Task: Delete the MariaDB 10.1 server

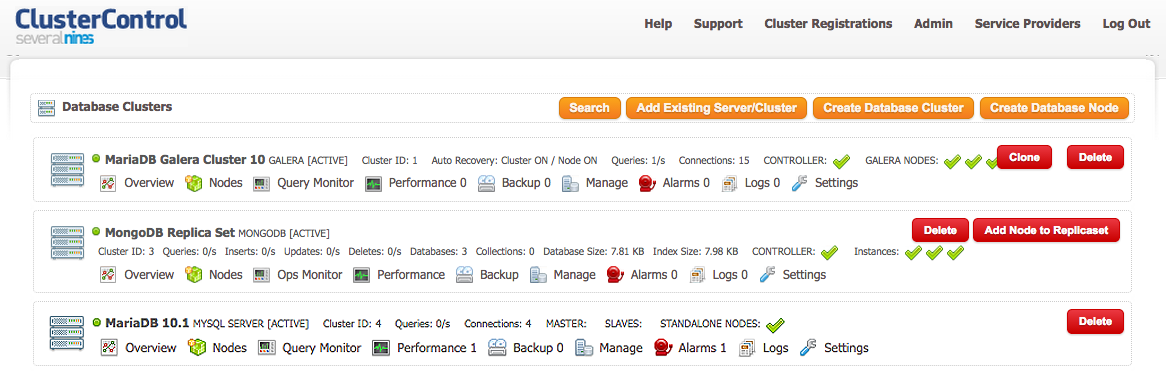Action: 1095,321
